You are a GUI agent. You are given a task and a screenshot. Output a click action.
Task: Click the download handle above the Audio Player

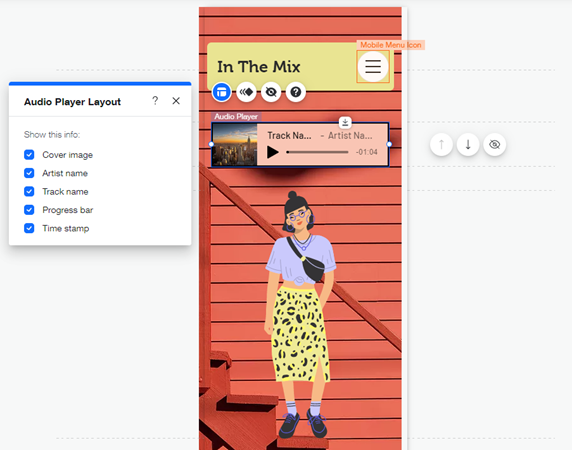(345, 122)
